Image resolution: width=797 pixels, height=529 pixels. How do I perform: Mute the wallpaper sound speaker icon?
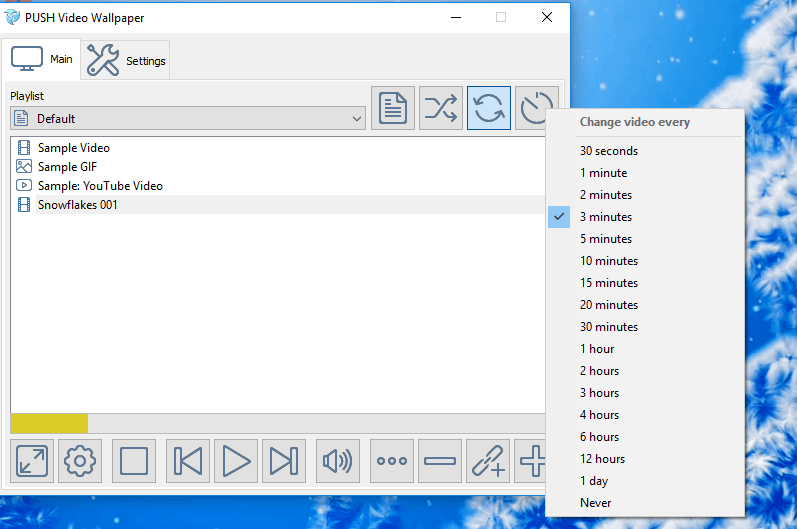coord(338,461)
